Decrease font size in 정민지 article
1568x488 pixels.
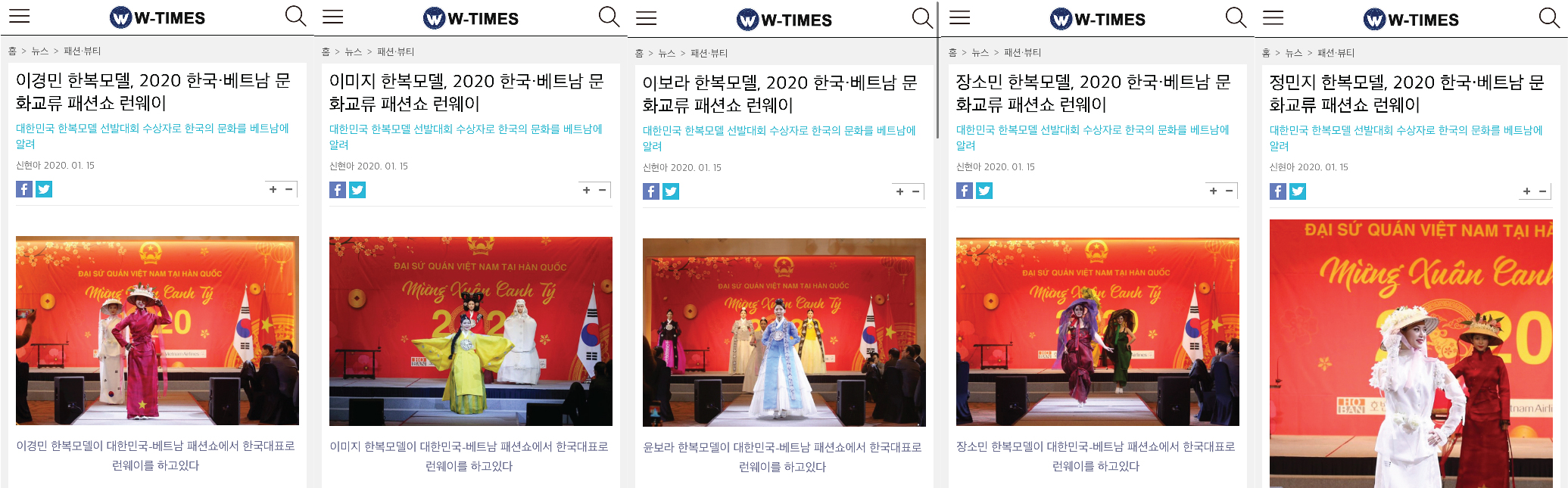[x=1543, y=191]
